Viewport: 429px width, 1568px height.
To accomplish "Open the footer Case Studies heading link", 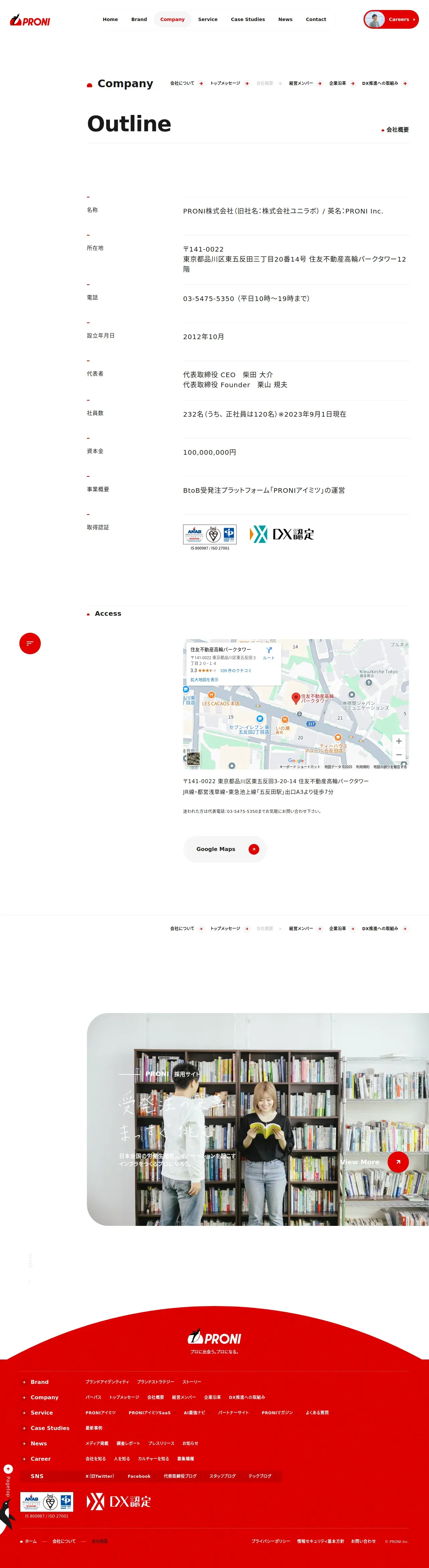I will coord(50,1428).
